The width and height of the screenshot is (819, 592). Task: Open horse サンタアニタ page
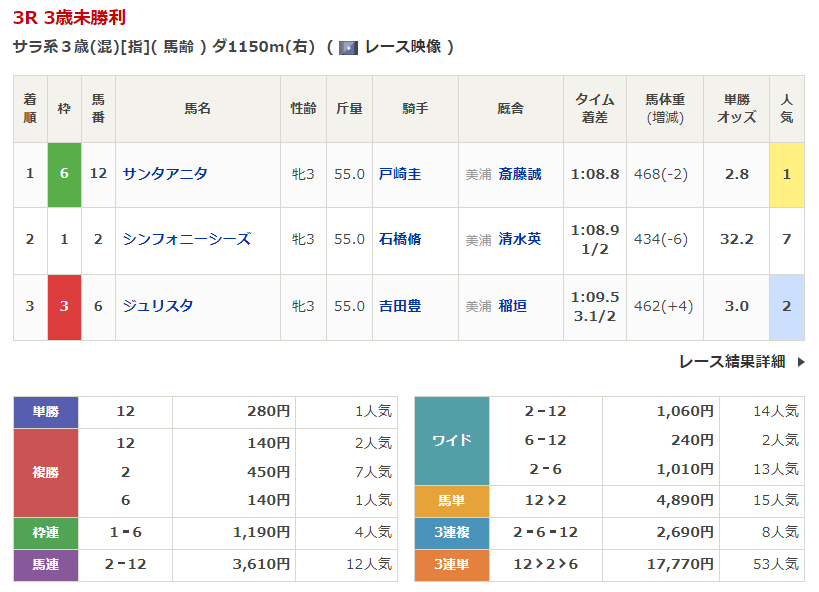pos(165,174)
